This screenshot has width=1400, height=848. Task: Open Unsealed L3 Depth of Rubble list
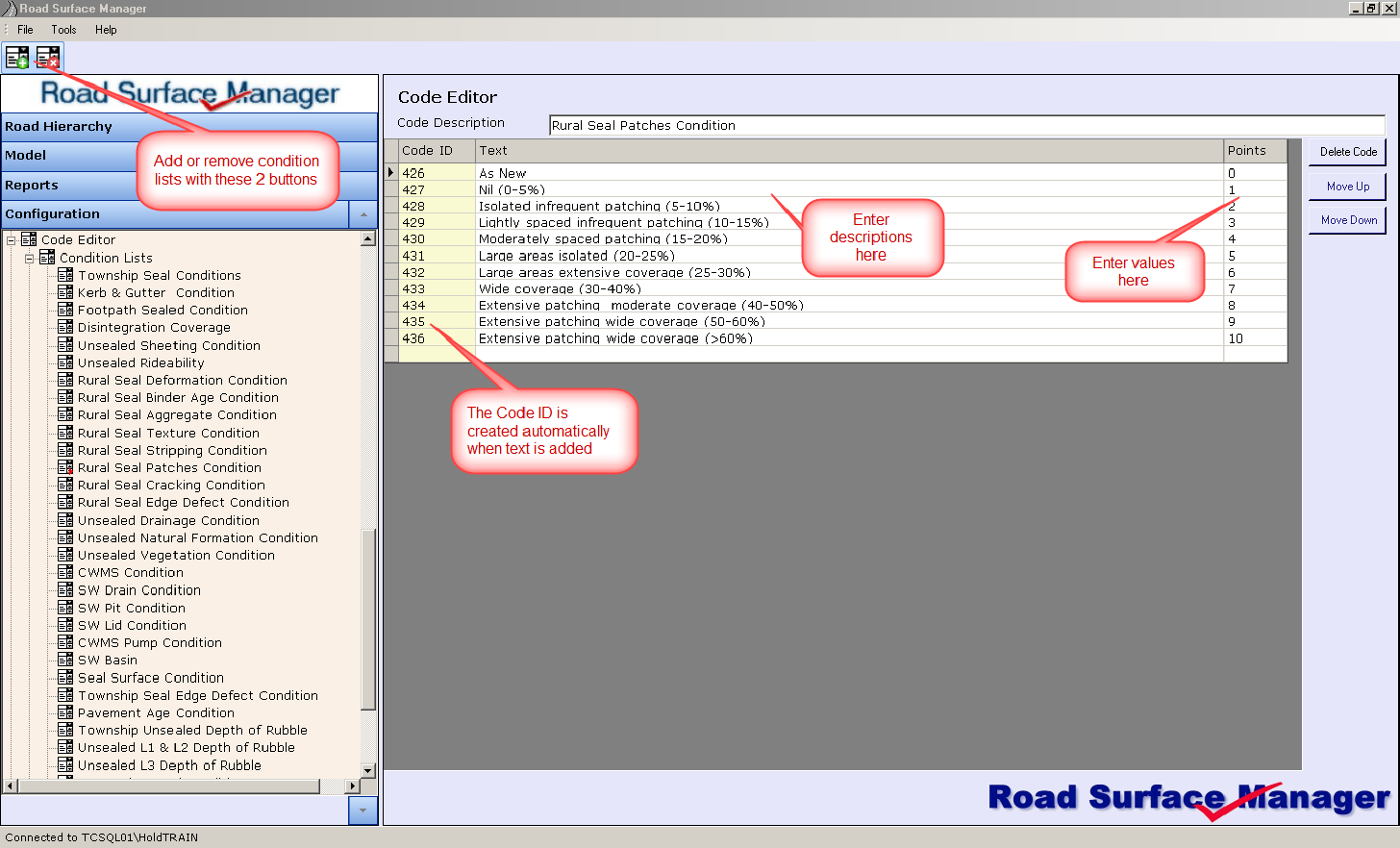[x=169, y=765]
